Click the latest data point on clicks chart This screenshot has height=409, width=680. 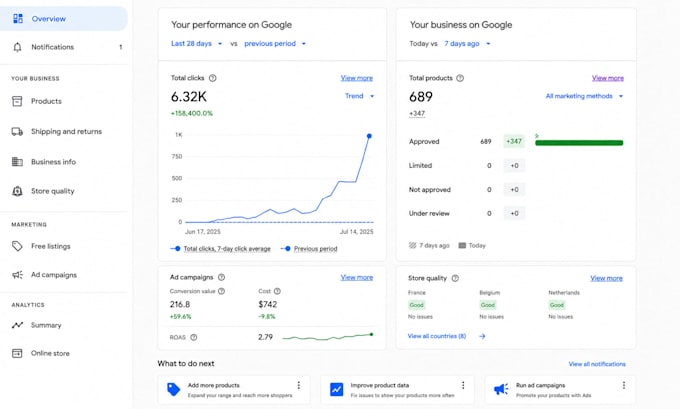(369, 136)
